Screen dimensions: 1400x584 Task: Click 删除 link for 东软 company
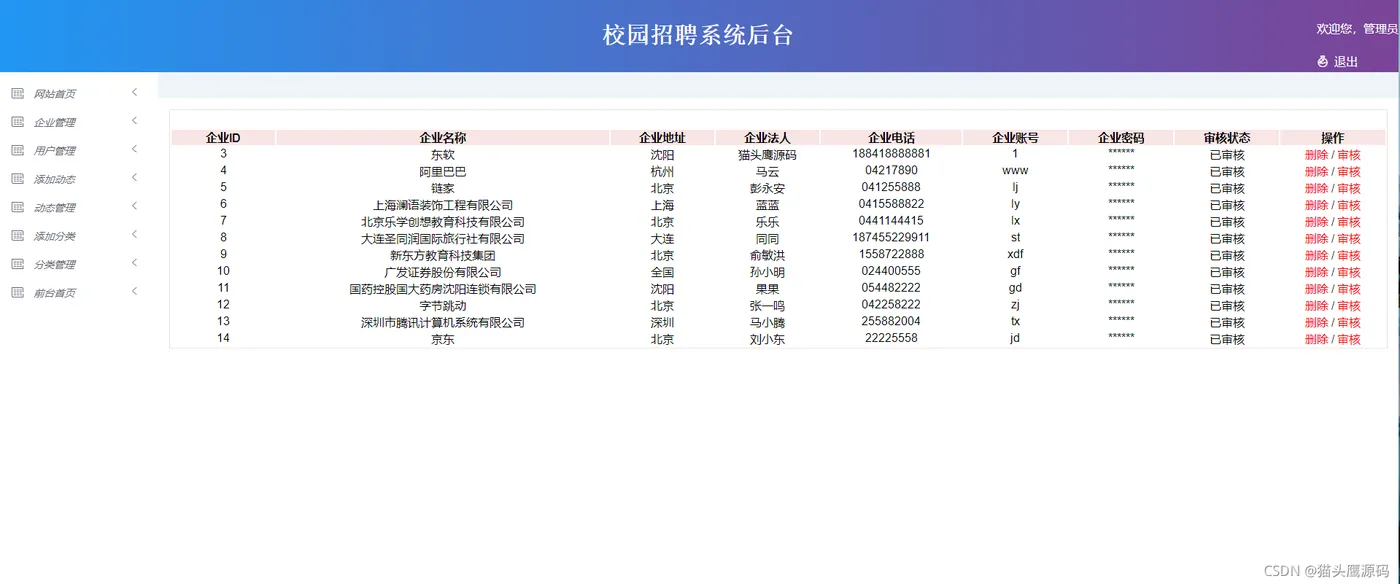1315,155
